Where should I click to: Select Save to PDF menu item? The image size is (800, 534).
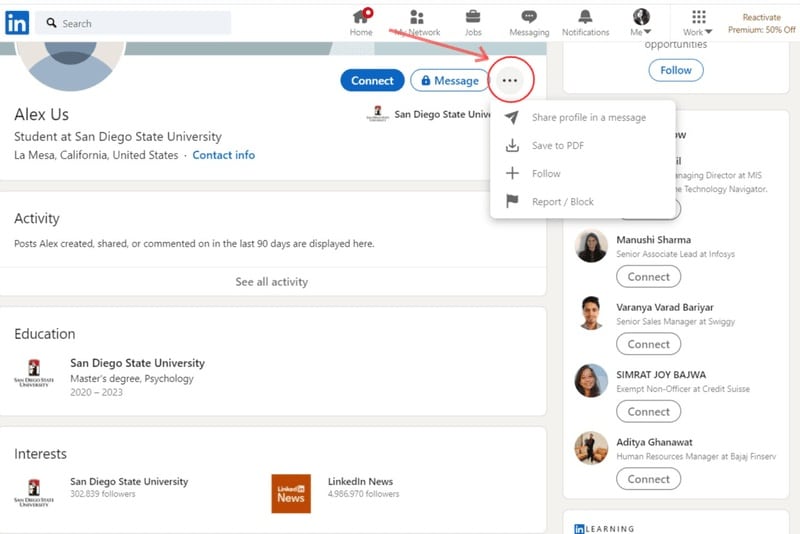[583, 145]
